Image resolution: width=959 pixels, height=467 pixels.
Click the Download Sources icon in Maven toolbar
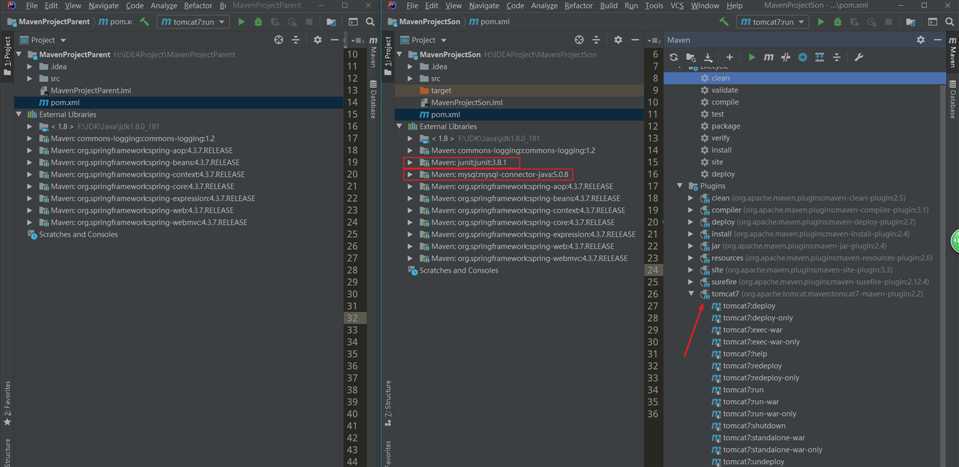pyautogui.click(x=708, y=57)
